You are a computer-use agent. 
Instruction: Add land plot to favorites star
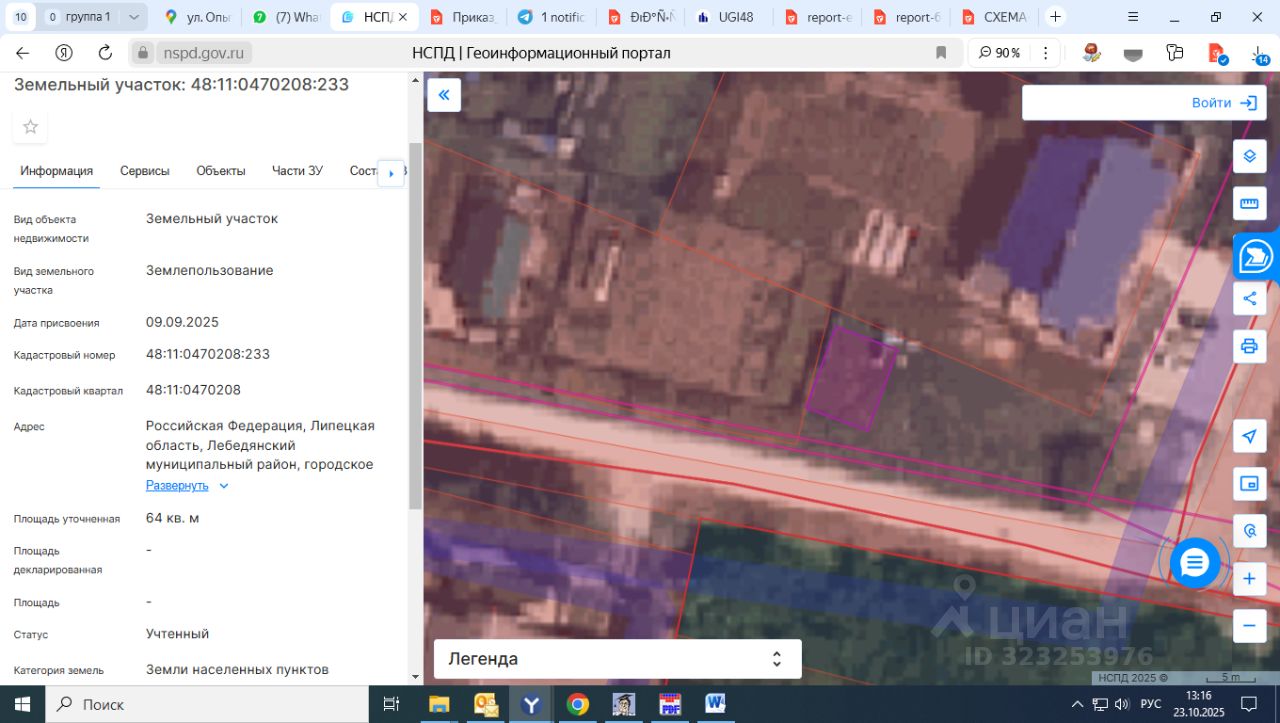tap(30, 126)
